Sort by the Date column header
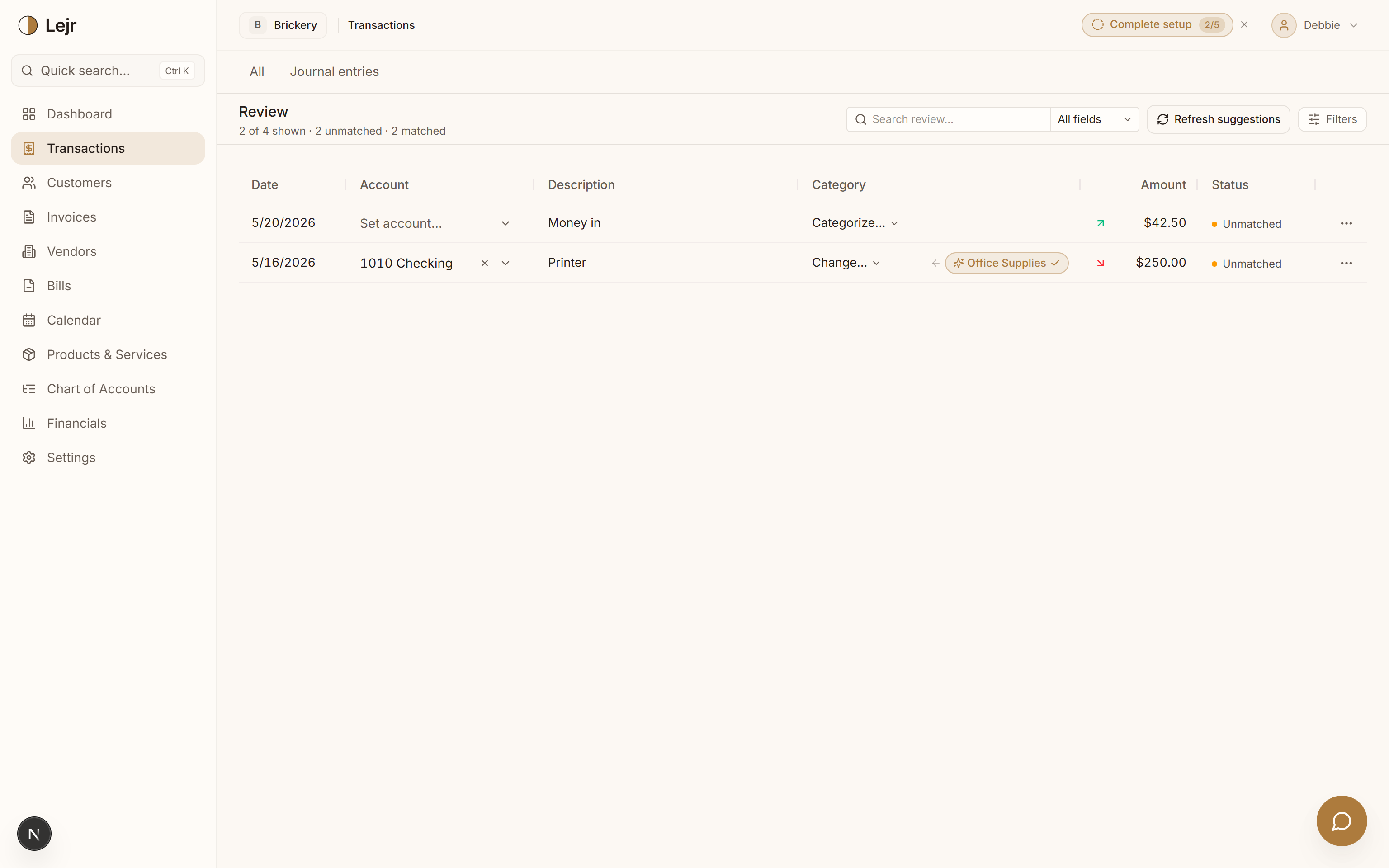The width and height of the screenshot is (1389, 868). (265, 185)
